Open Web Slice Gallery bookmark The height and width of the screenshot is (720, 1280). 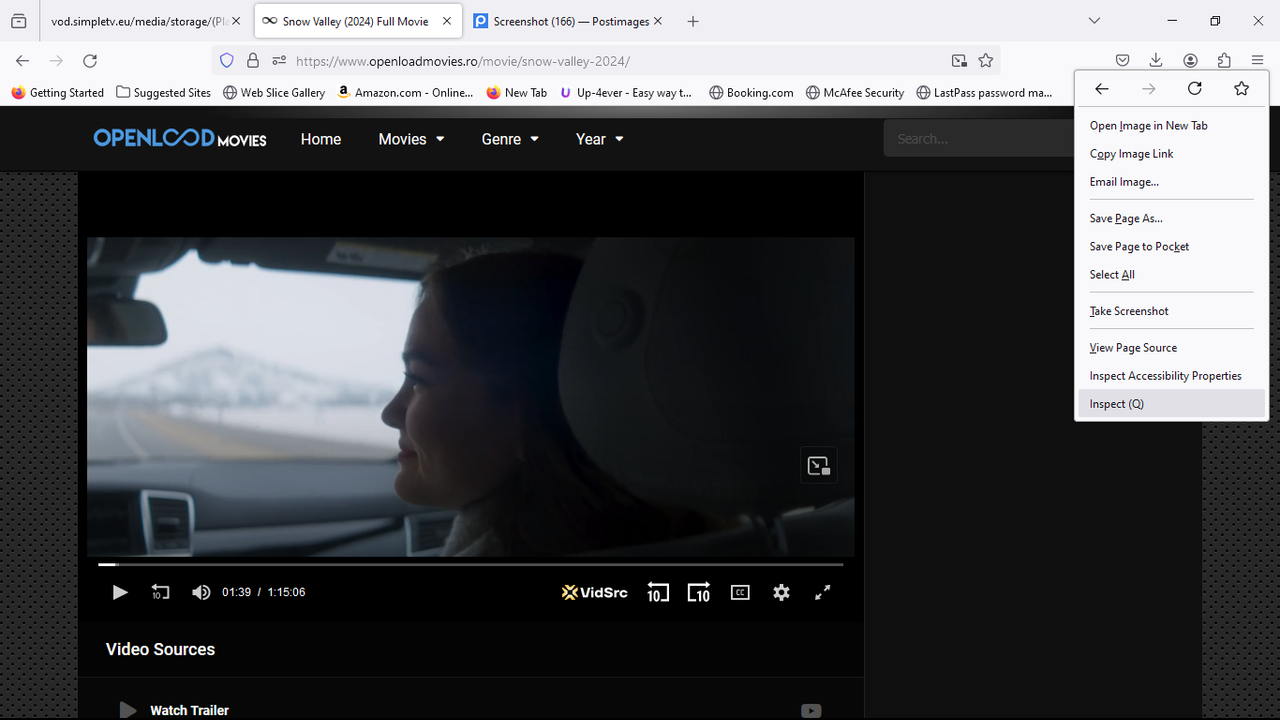(274, 93)
